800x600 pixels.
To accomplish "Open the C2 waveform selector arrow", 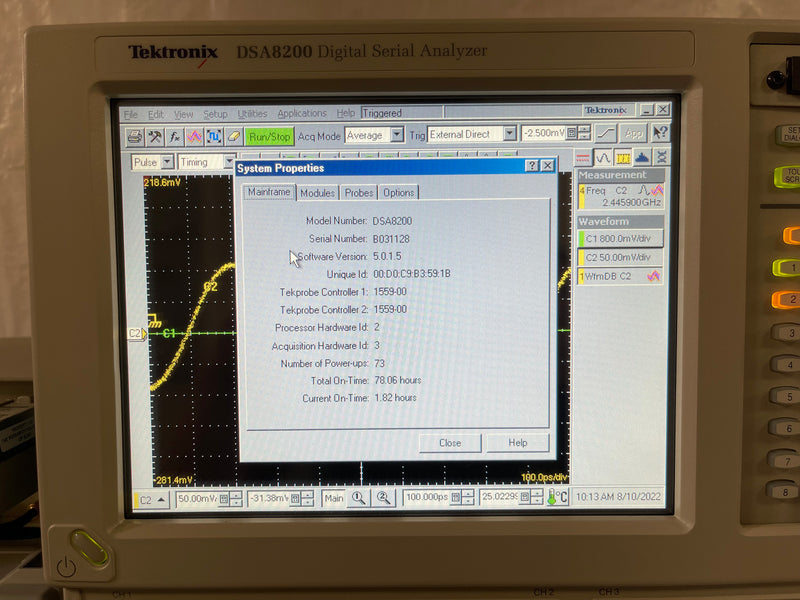I will 161,500.
